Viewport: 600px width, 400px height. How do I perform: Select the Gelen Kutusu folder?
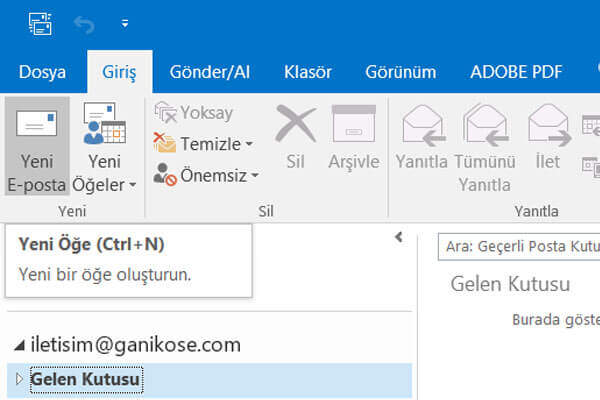pos(209,380)
